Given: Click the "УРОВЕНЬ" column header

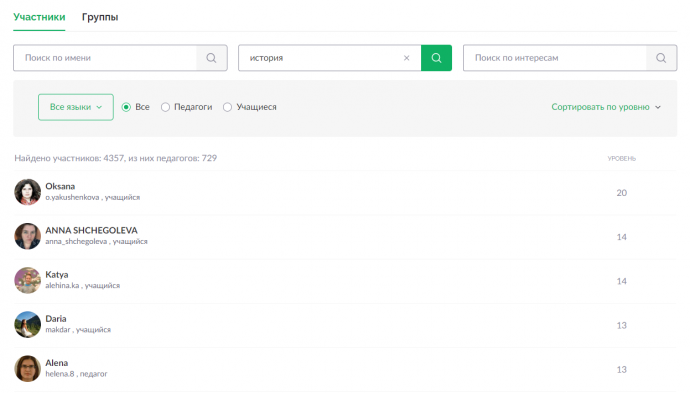Looking at the screenshot, I should tap(621, 158).
